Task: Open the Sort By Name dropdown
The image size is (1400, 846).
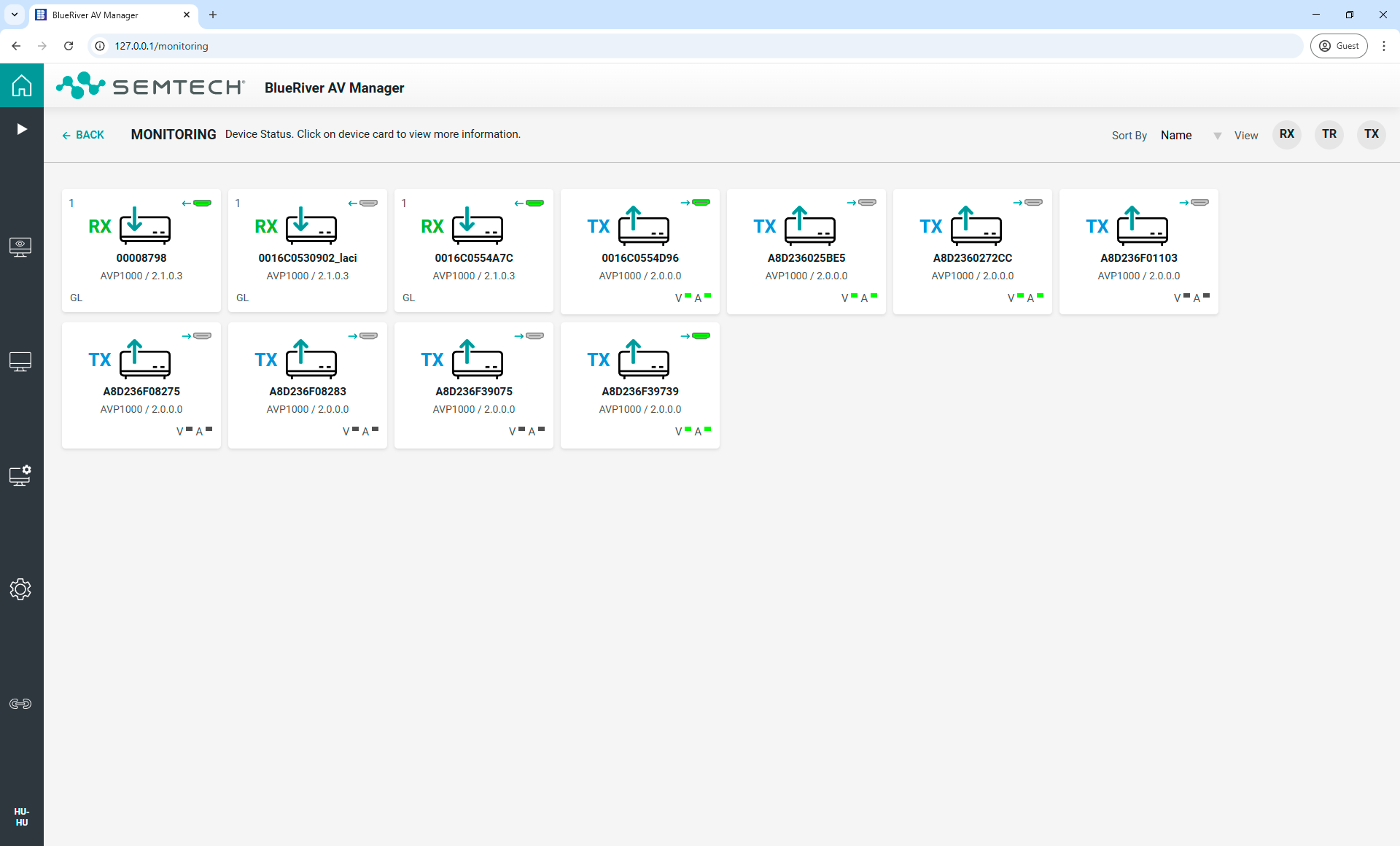Action: click(x=1176, y=135)
